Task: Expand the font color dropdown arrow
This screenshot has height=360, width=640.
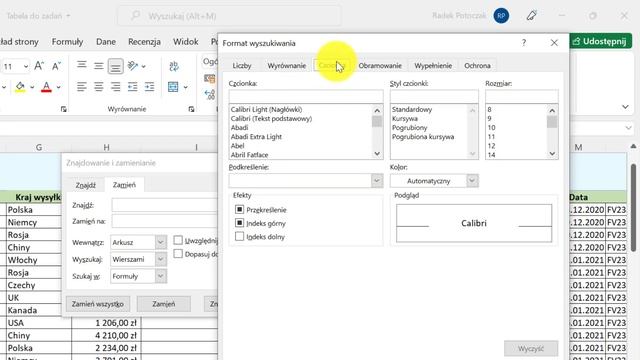Action: (x=58, y=87)
